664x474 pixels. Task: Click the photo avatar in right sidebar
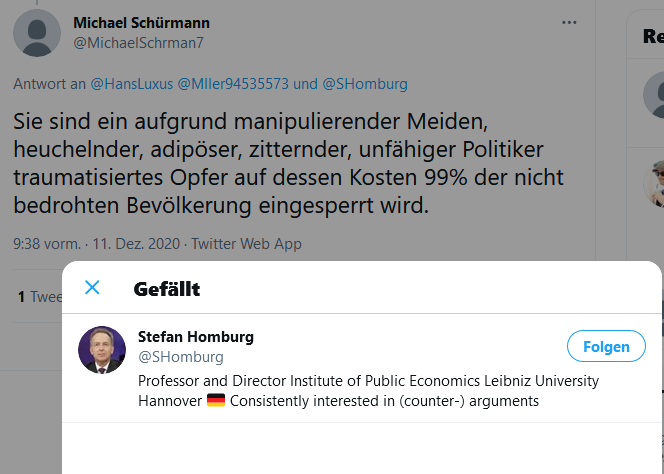(653, 183)
